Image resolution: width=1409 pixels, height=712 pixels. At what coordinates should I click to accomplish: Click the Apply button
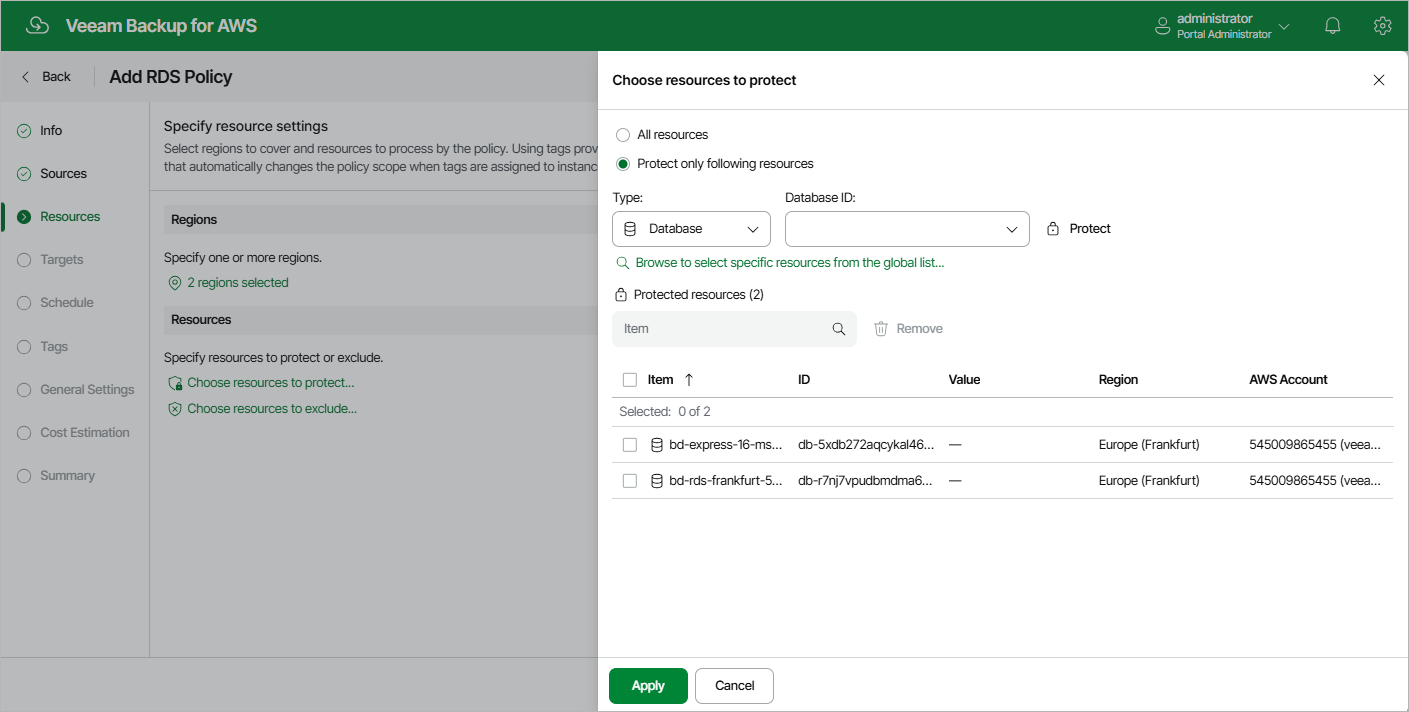[648, 686]
